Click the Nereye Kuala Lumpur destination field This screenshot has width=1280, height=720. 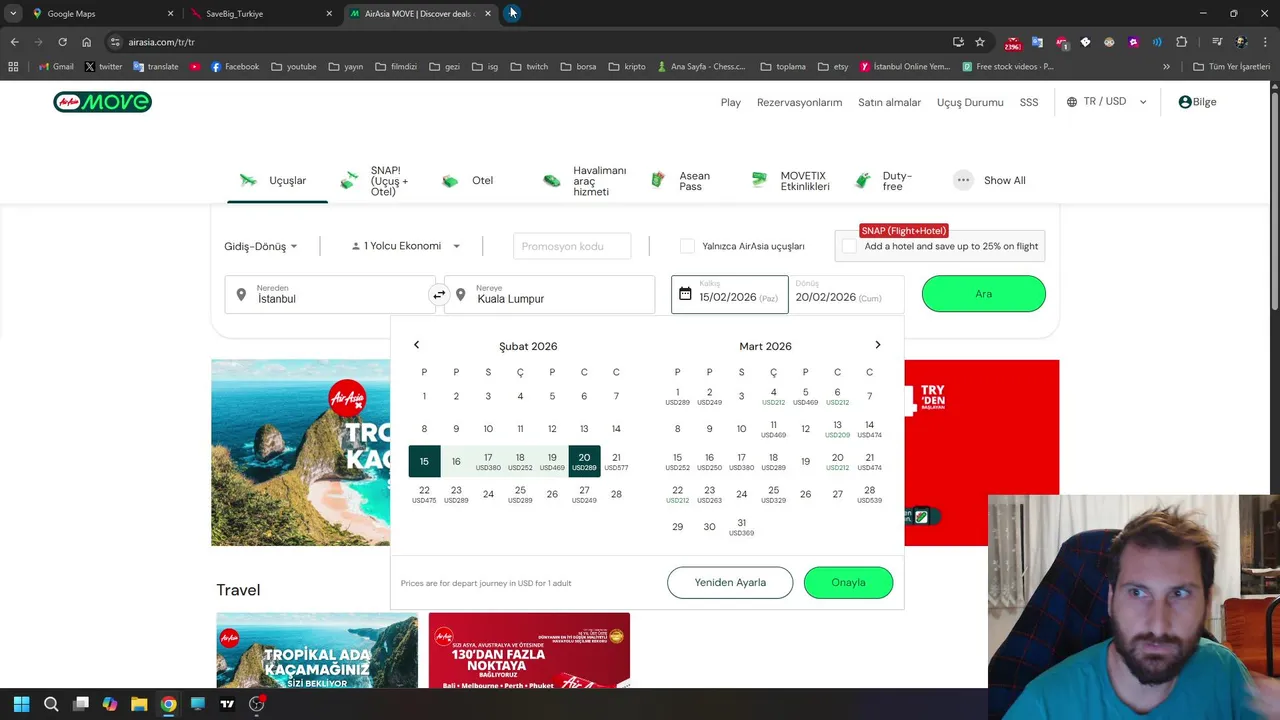pyautogui.click(x=550, y=294)
